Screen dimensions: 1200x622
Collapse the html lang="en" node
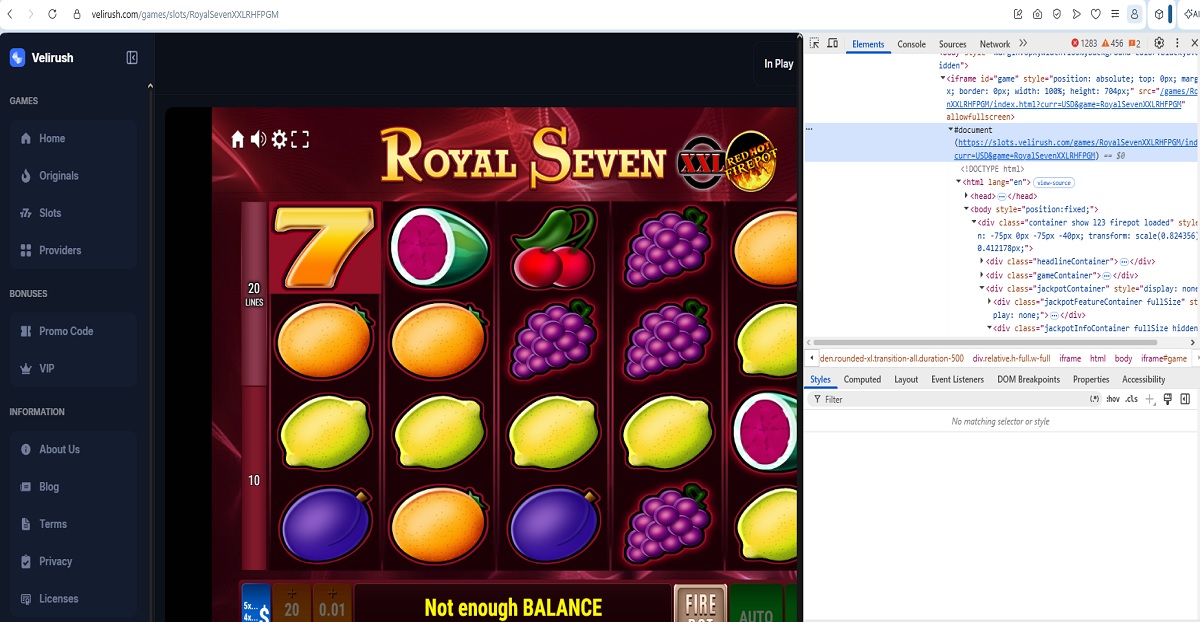(x=959, y=182)
